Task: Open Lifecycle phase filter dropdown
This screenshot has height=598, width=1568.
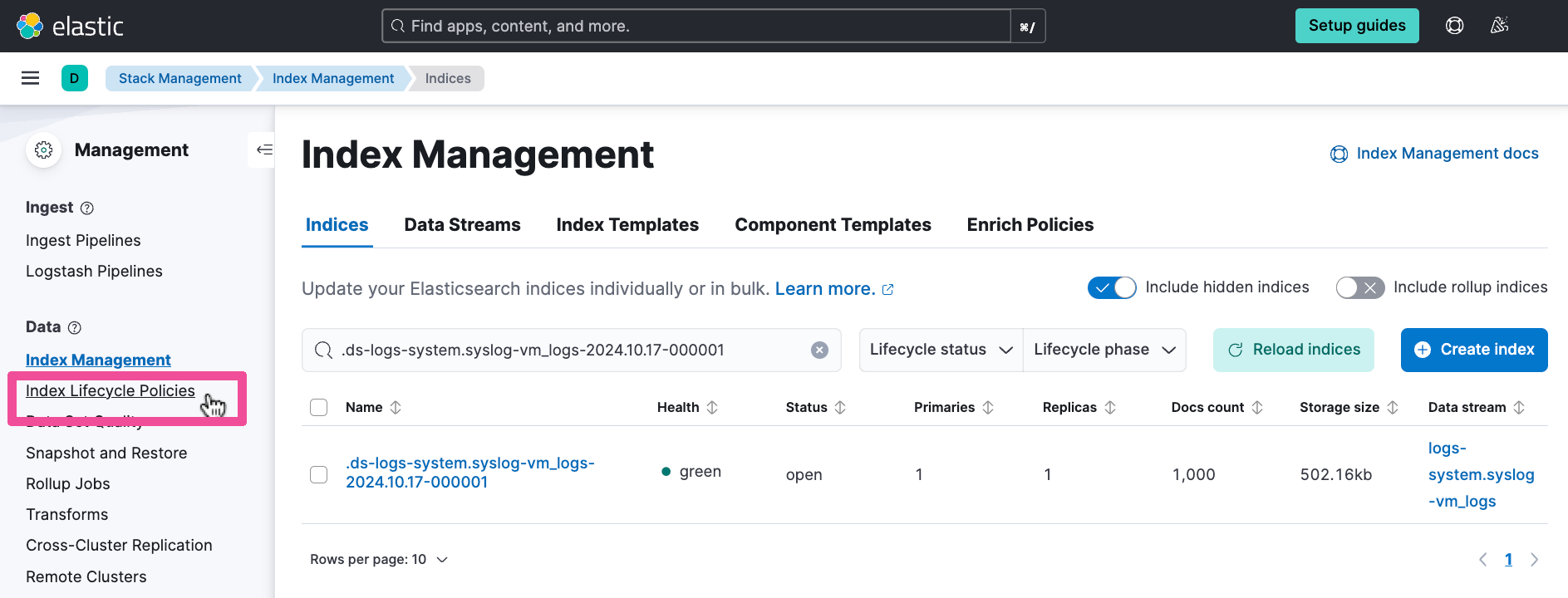Action: [1104, 350]
